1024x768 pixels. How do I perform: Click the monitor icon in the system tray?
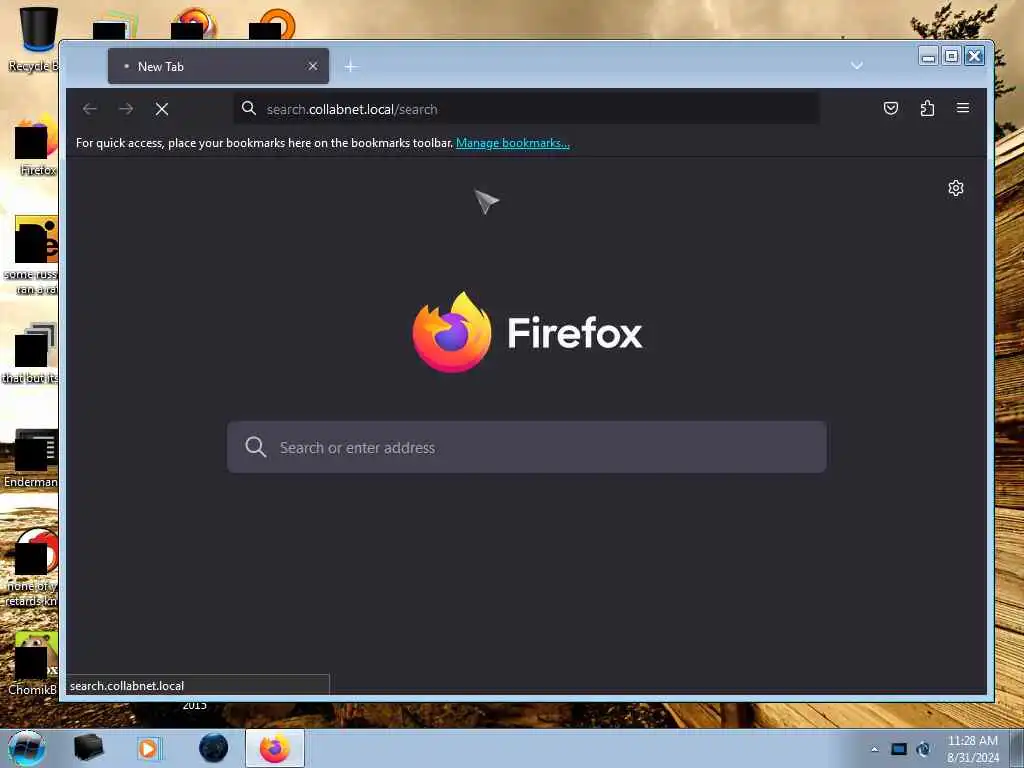coord(899,749)
